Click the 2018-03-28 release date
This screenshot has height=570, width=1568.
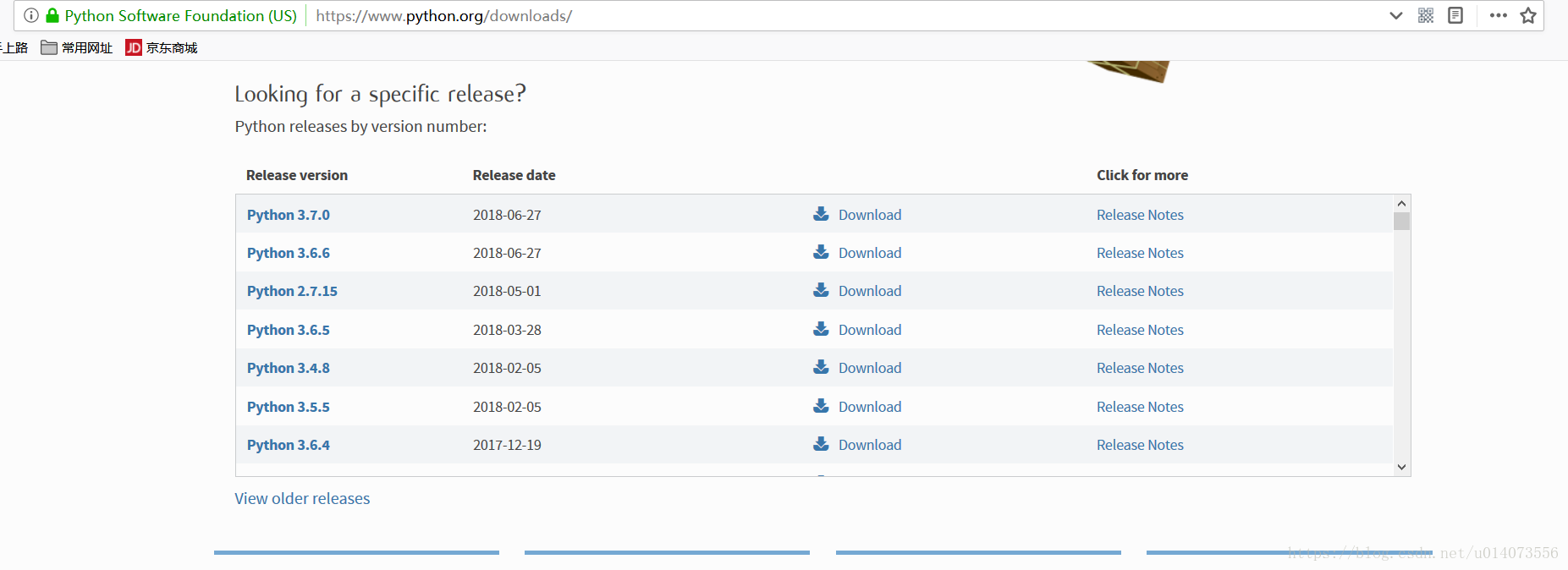point(507,330)
